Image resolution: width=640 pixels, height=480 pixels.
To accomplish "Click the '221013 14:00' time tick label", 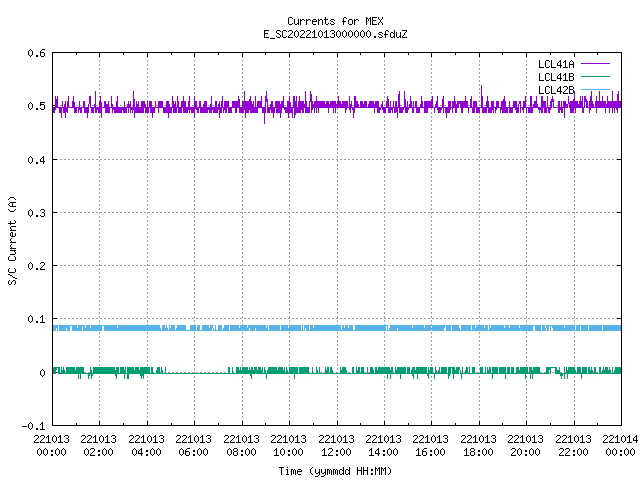I will pyautogui.click(x=383, y=445).
